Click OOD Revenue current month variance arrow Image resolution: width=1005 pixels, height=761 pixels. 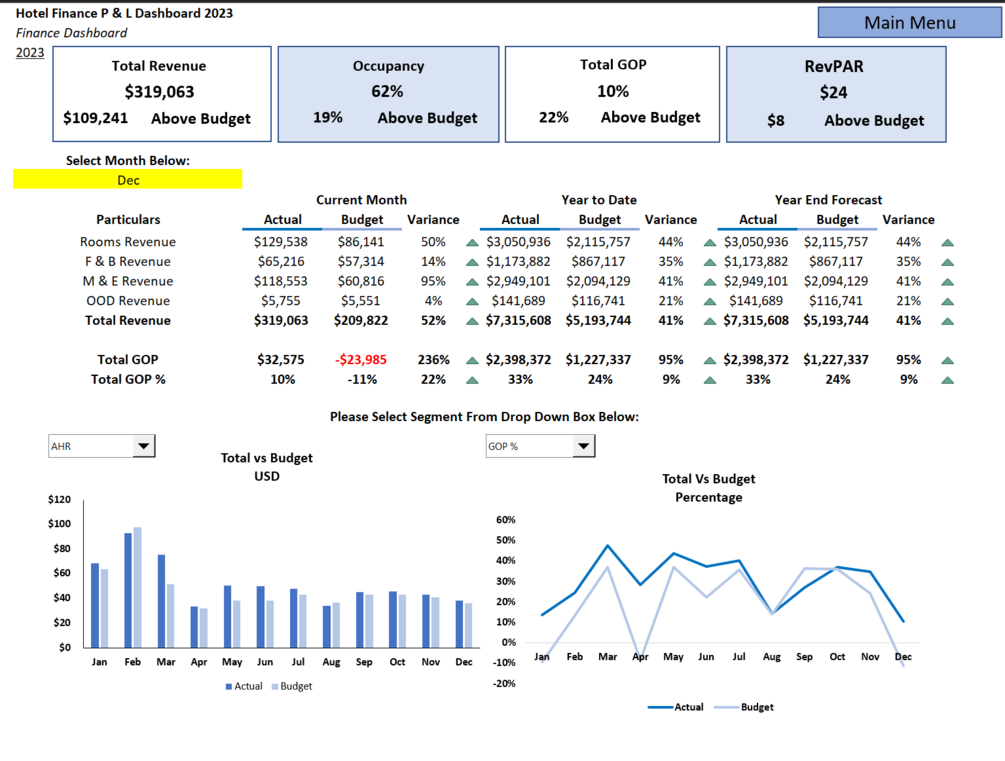pyautogui.click(x=472, y=301)
